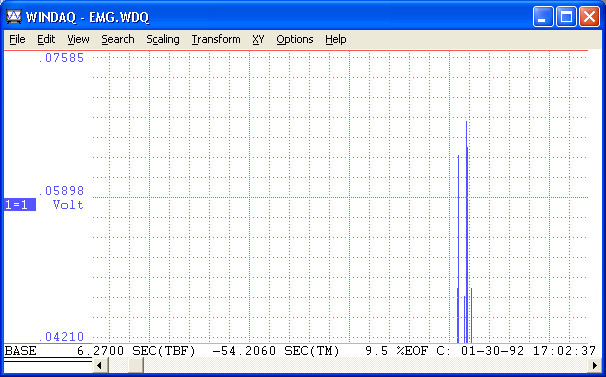Screen dimensions: 606x377
Task: Open the Help menu
Action: tap(335, 39)
